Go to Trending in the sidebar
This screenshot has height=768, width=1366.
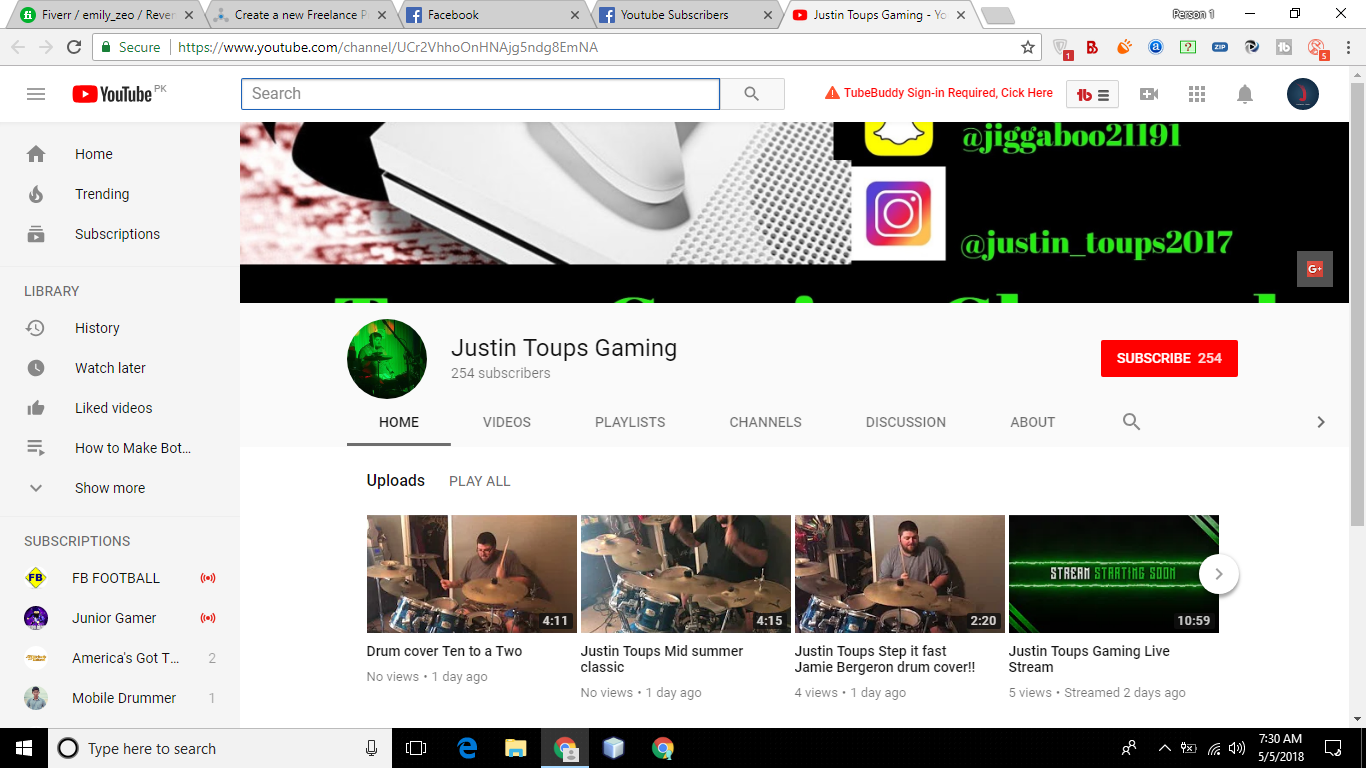pos(101,194)
